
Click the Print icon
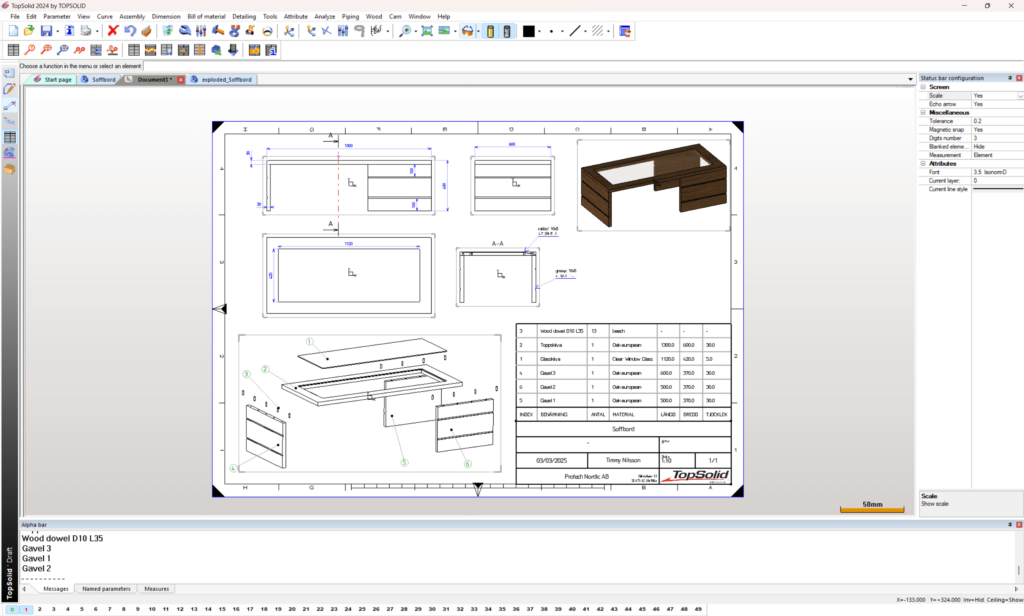[x=86, y=32]
